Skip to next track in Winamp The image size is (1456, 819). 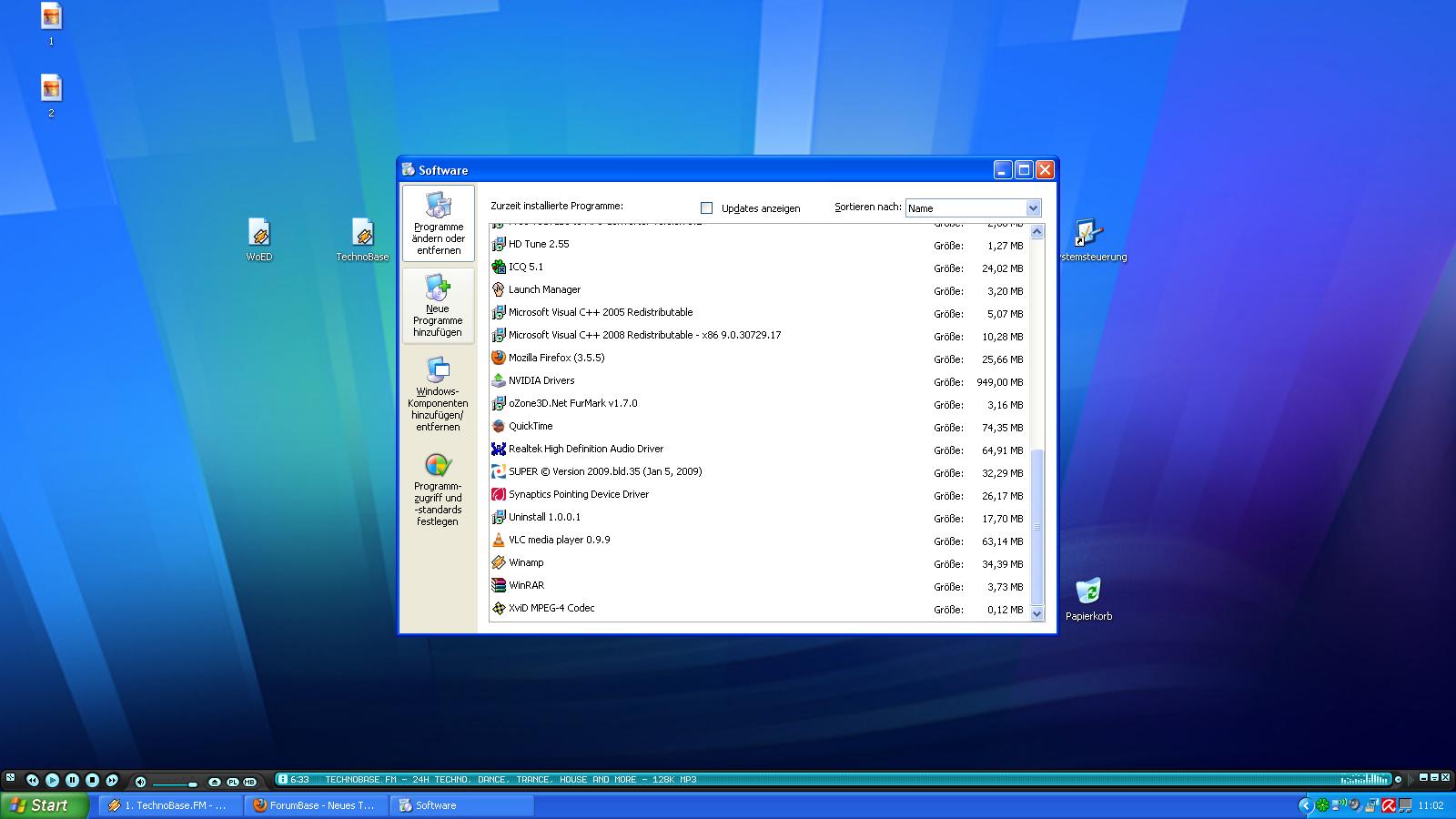click(112, 780)
